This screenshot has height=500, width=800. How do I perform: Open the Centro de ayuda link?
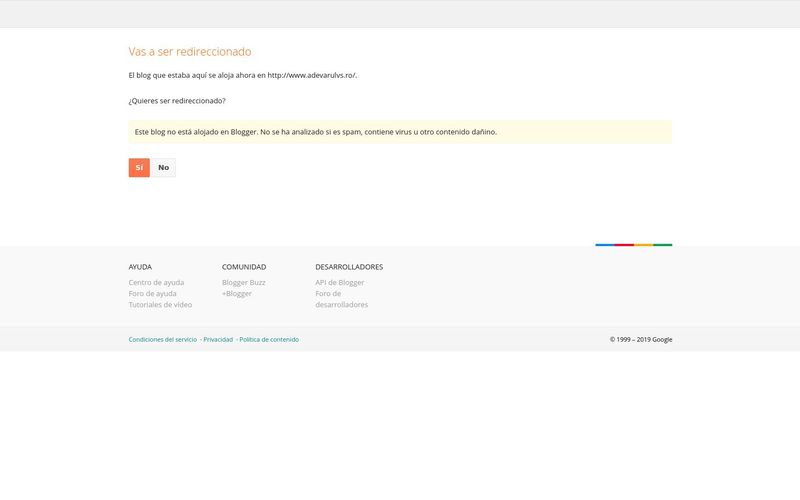(156, 282)
